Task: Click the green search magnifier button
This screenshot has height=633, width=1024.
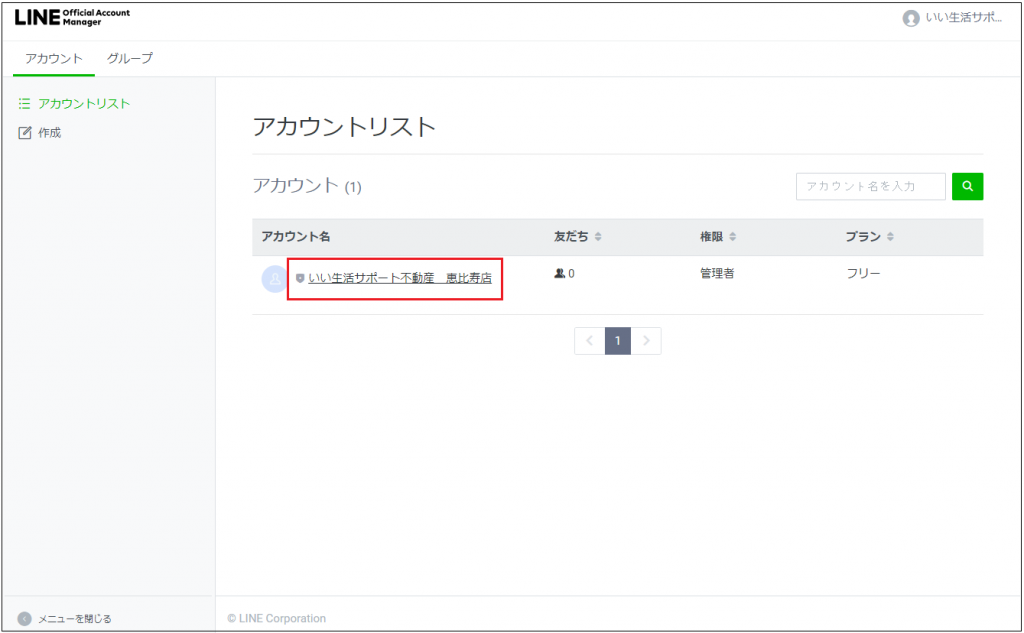Action: (967, 186)
